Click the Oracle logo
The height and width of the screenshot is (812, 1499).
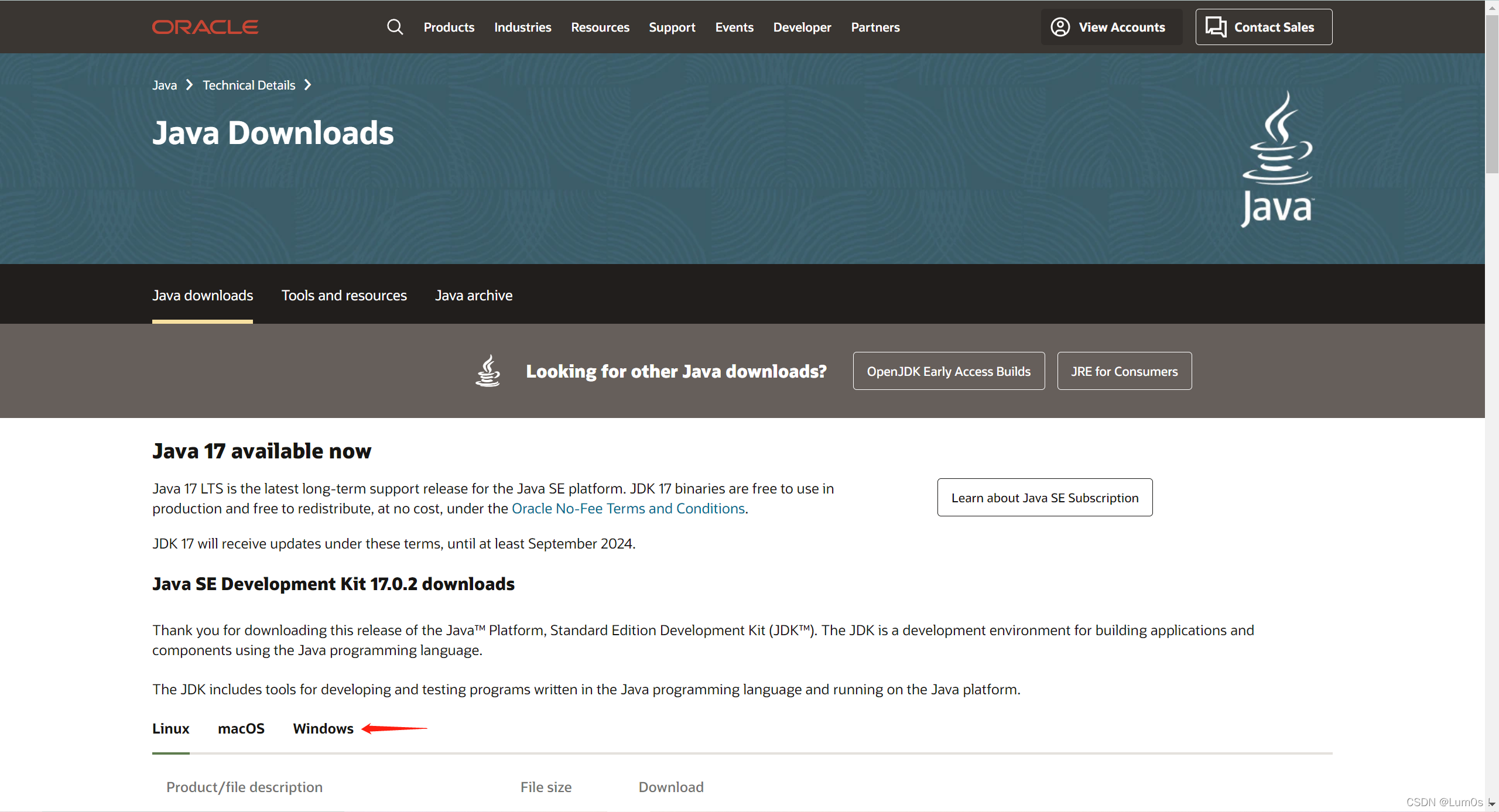click(x=205, y=27)
